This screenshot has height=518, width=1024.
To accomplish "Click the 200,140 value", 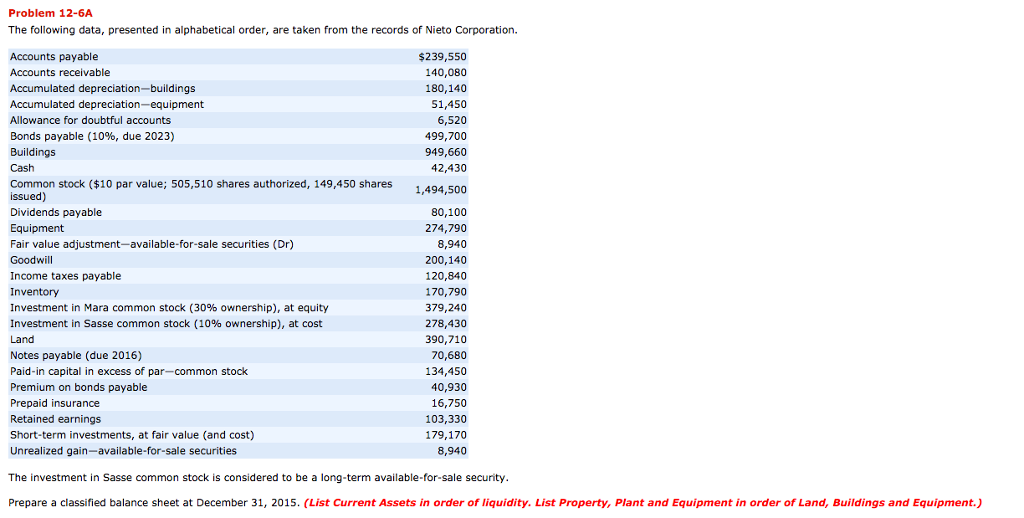I will [x=446, y=260].
